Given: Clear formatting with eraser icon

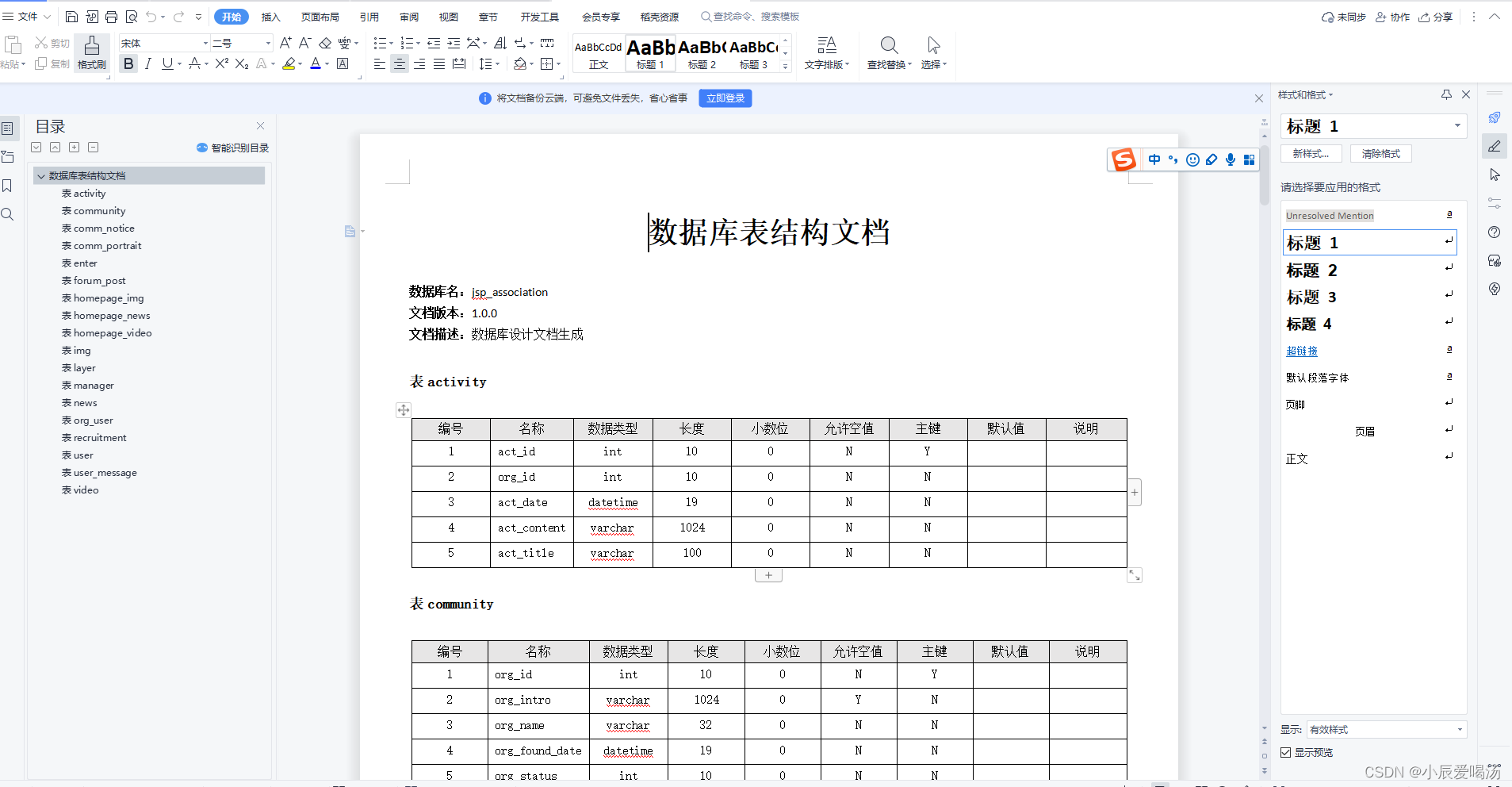Looking at the screenshot, I should (325, 43).
